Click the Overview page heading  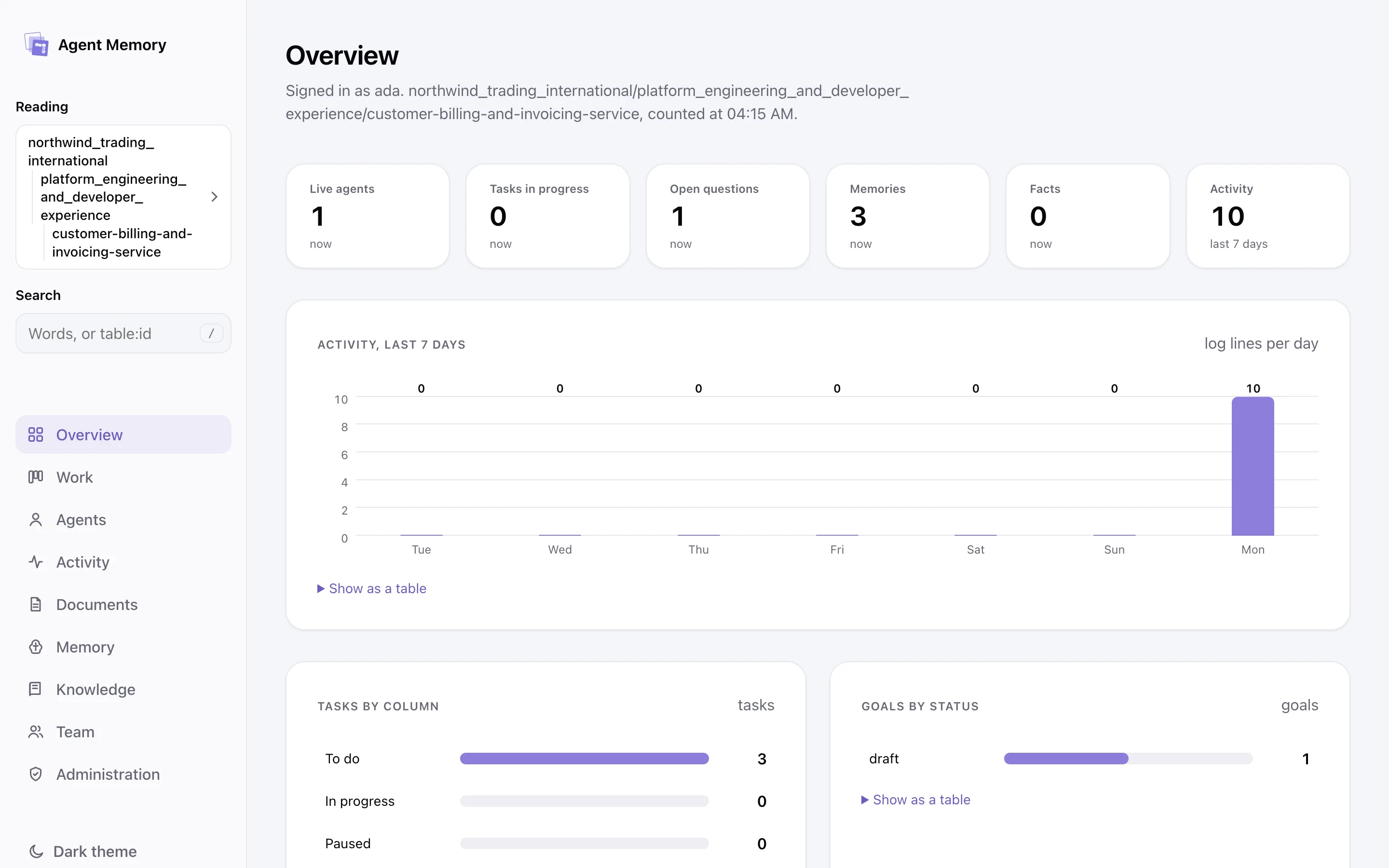[x=342, y=55]
